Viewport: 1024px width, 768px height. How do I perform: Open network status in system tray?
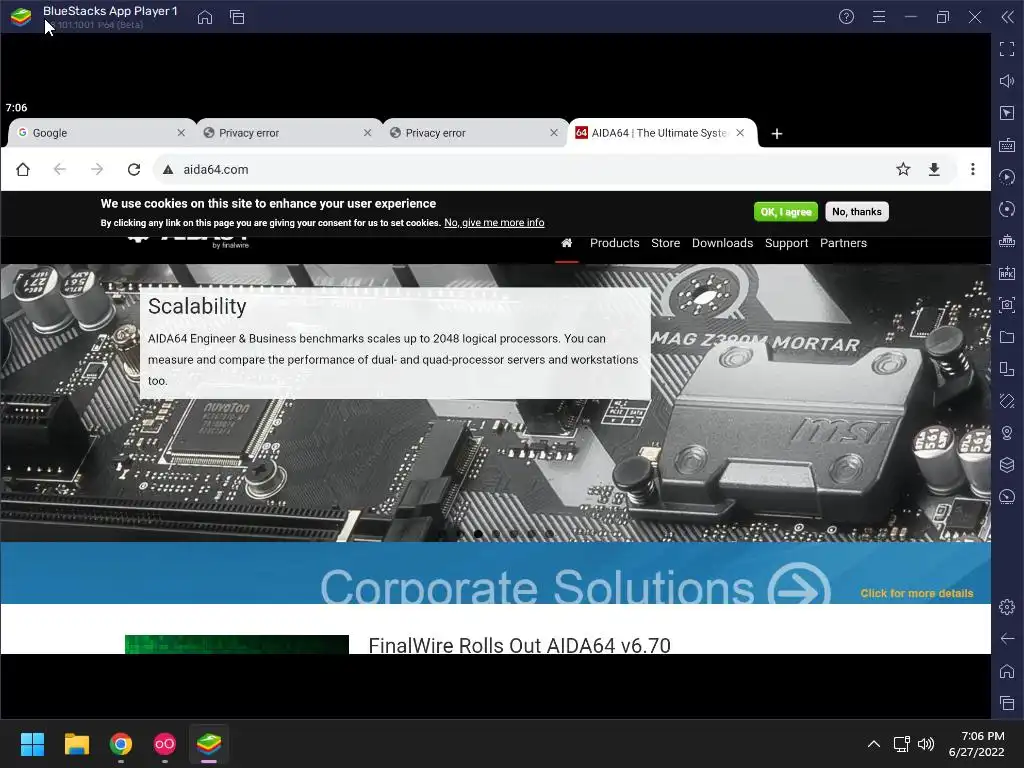(x=901, y=744)
